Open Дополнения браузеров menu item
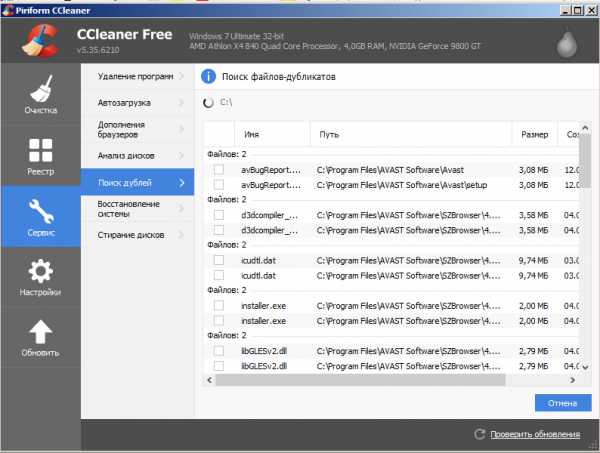600x453 pixels. point(138,129)
